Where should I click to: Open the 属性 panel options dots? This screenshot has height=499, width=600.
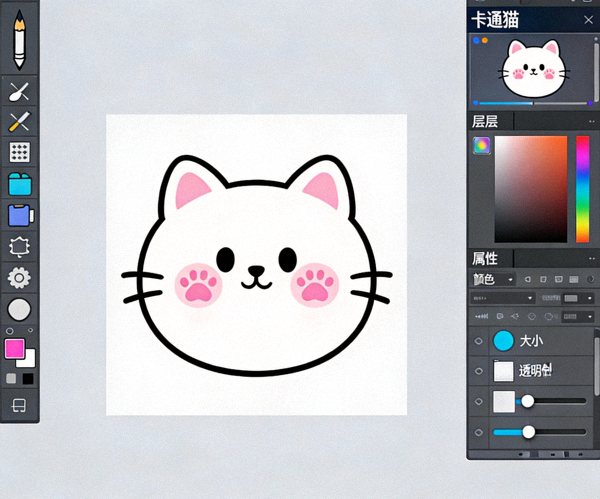592,259
